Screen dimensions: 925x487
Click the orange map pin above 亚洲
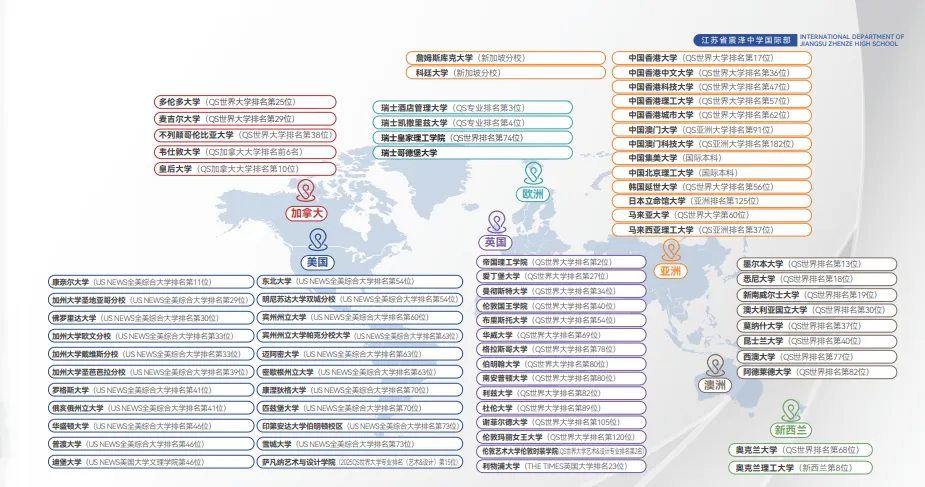tap(671, 251)
